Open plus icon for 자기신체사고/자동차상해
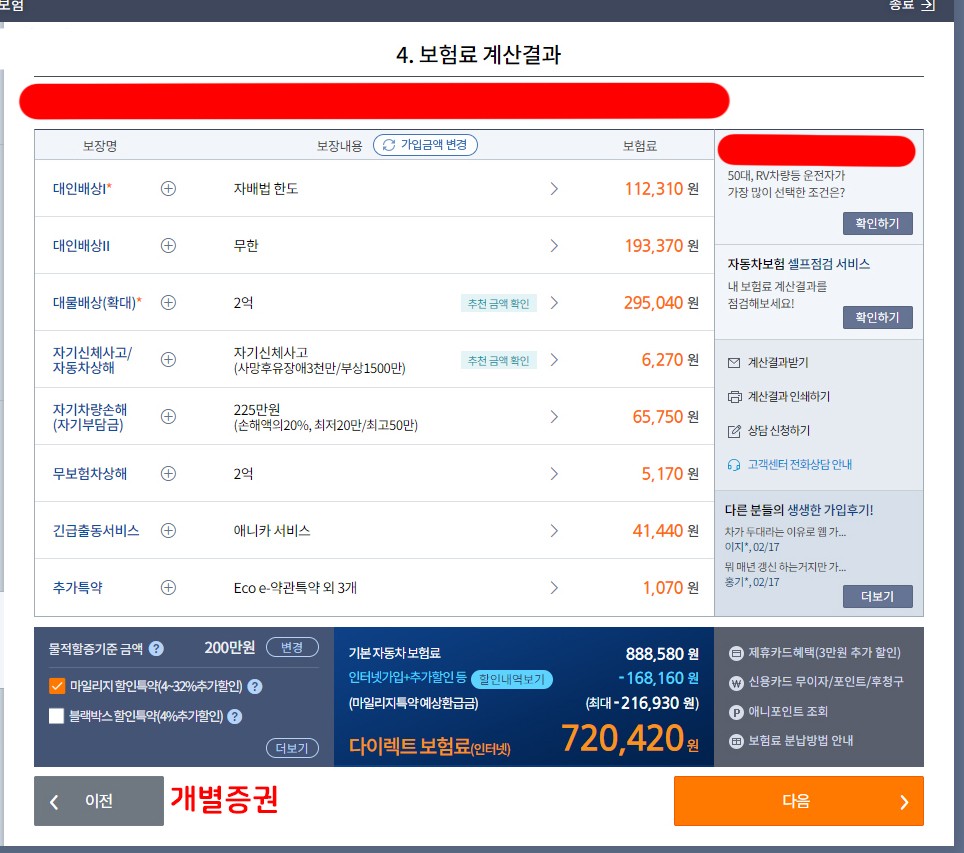This screenshot has height=853, width=964. click(168, 360)
